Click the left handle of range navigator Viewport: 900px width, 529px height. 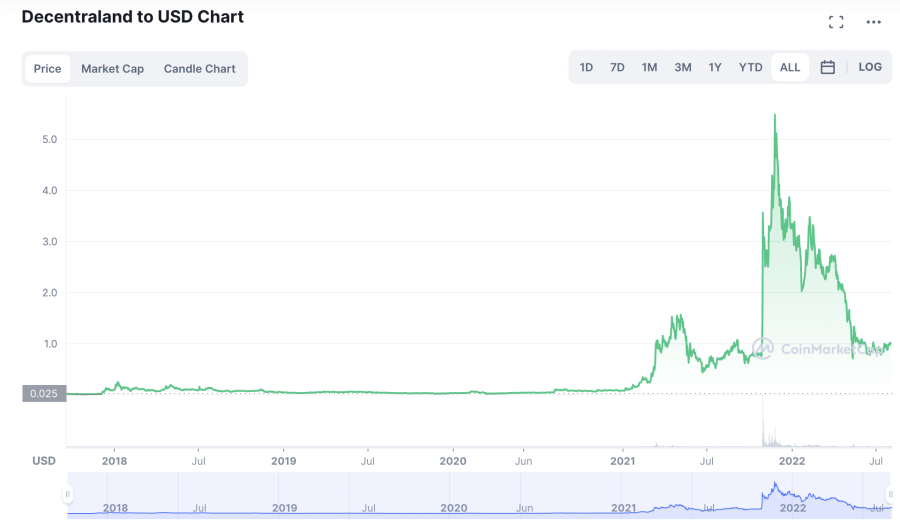[68, 494]
